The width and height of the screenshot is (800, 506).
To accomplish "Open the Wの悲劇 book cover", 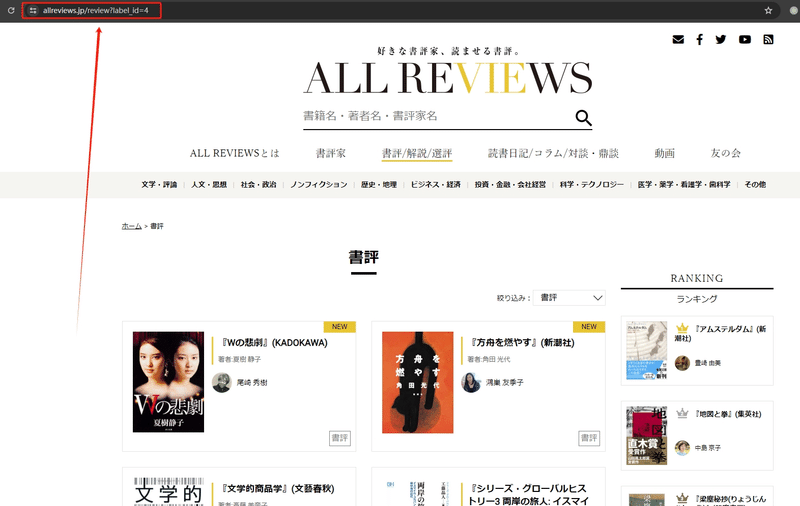I will tap(168, 382).
